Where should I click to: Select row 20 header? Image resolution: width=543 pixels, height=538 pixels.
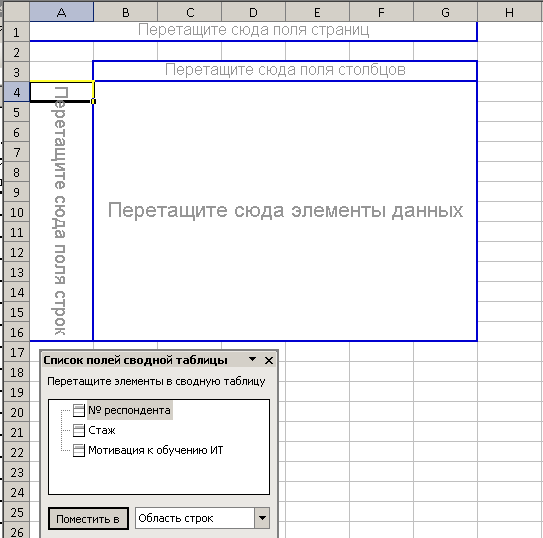[16, 412]
